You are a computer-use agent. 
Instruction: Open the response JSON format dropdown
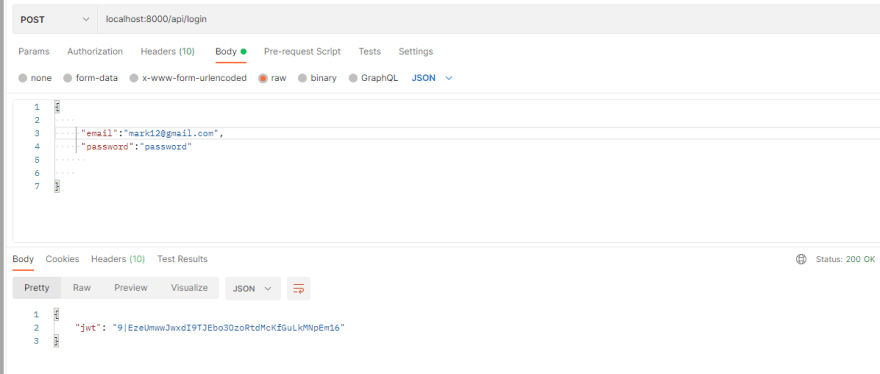[253, 288]
